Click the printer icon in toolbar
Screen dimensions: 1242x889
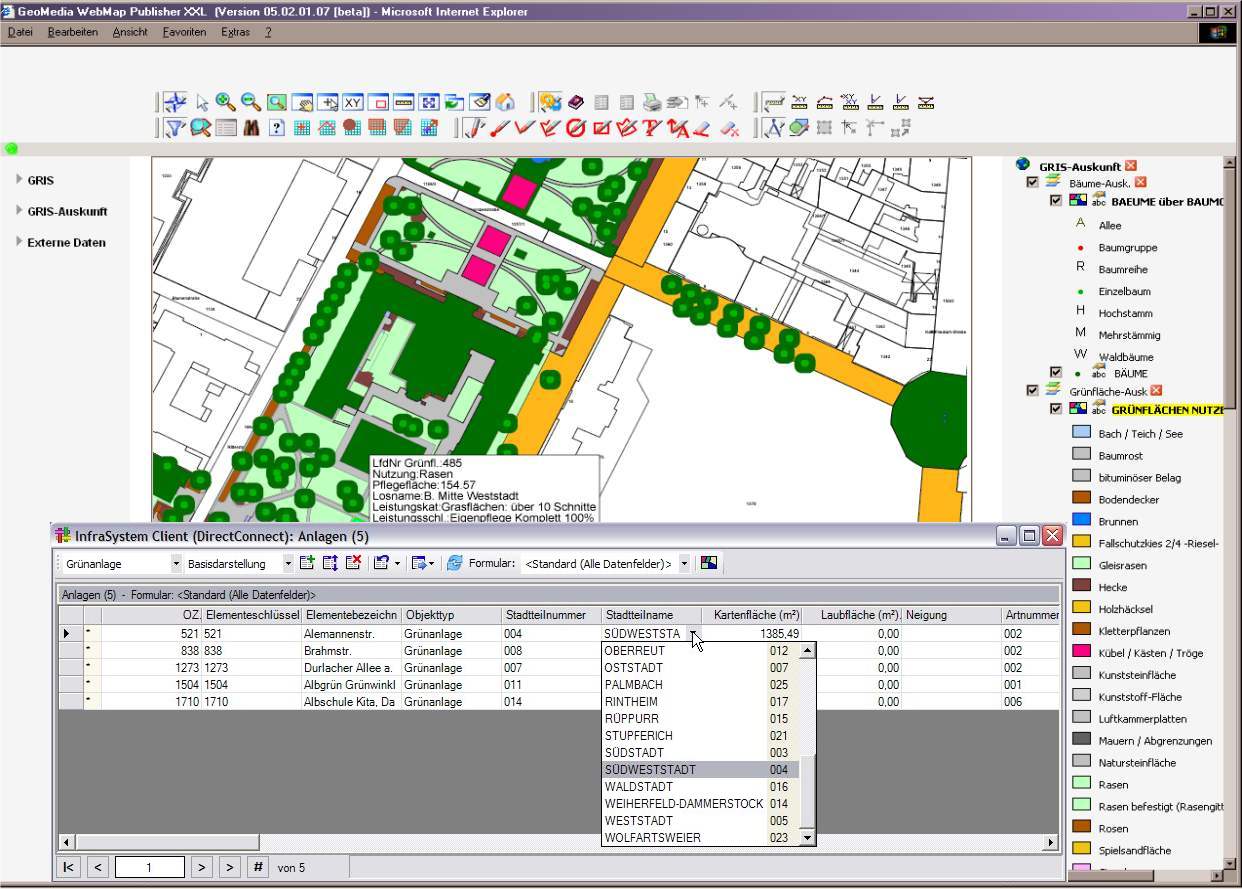pos(652,102)
